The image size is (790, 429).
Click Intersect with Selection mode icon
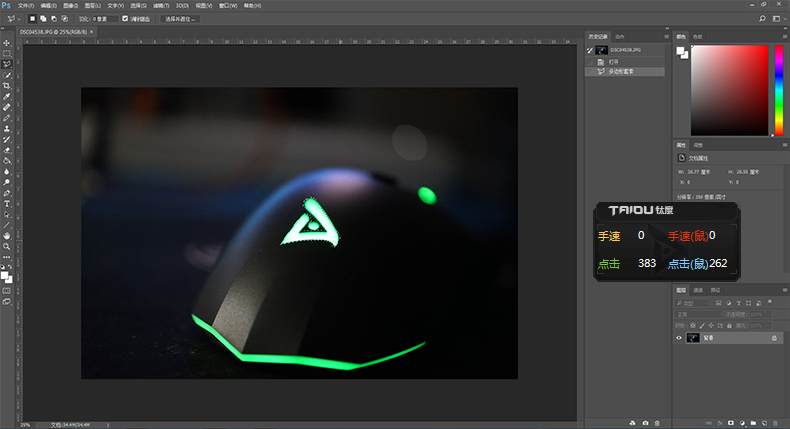tap(64, 19)
